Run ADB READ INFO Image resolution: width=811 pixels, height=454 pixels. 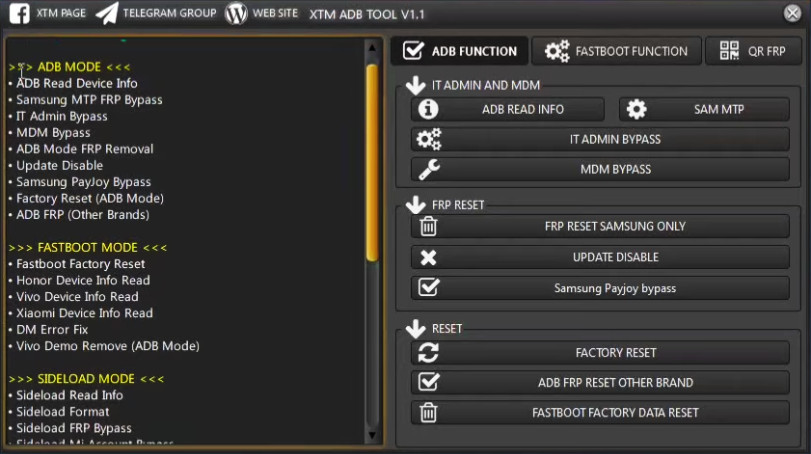(508, 109)
